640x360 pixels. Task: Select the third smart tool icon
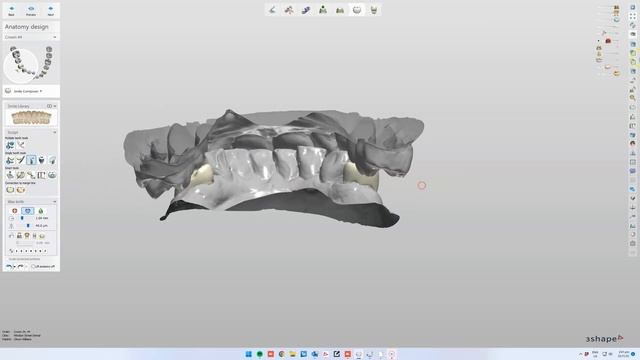coord(31,175)
